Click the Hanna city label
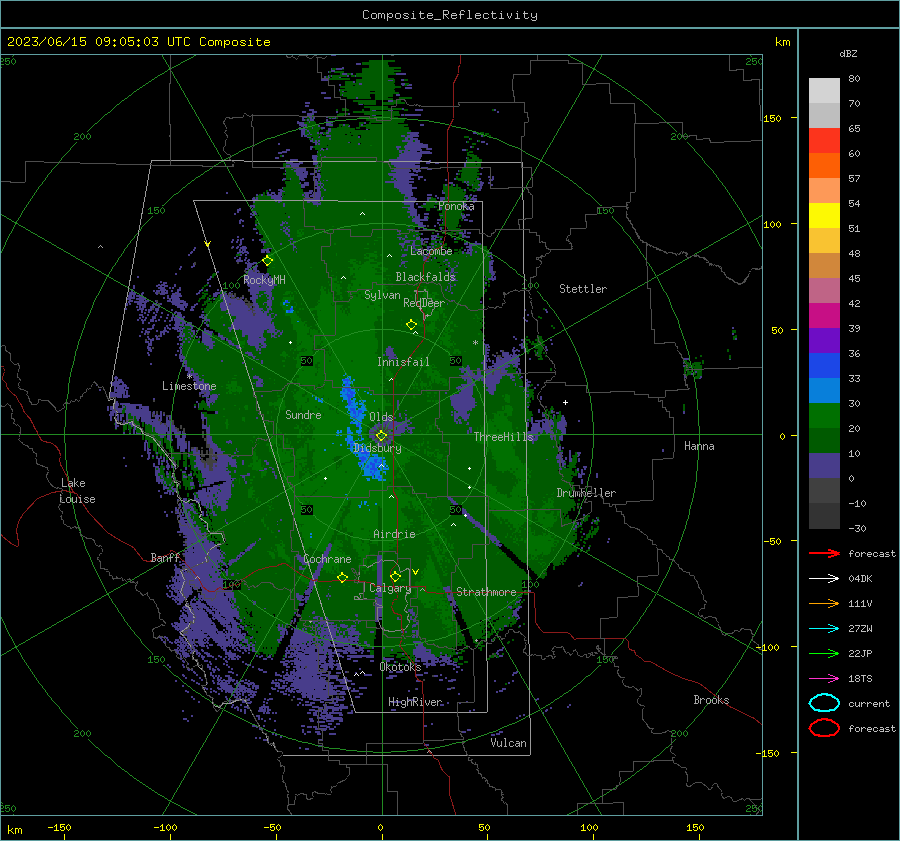The width and height of the screenshot is (900, 841). (699, 446)
